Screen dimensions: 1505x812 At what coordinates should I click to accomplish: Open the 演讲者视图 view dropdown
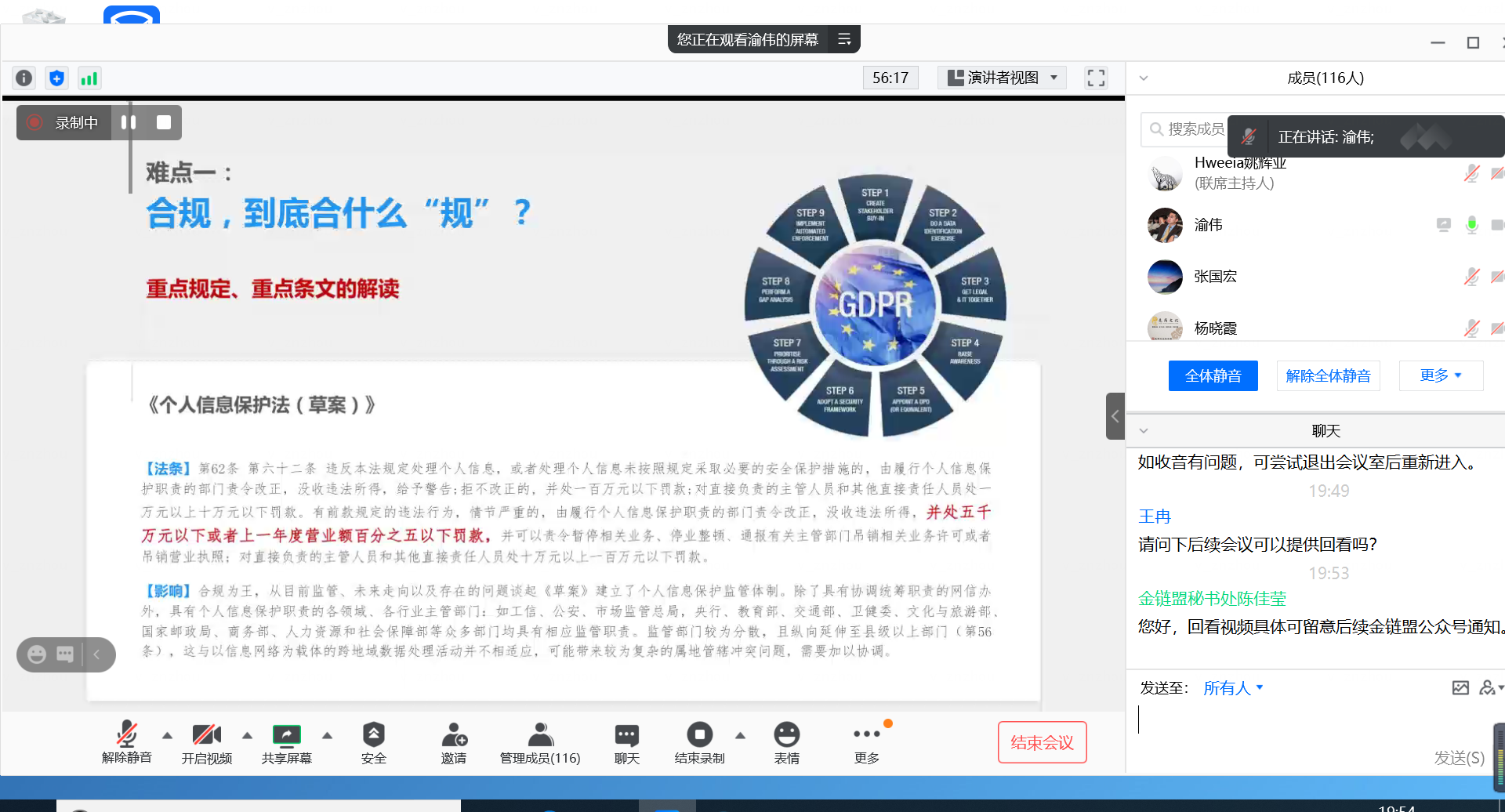coord(1003,78)
